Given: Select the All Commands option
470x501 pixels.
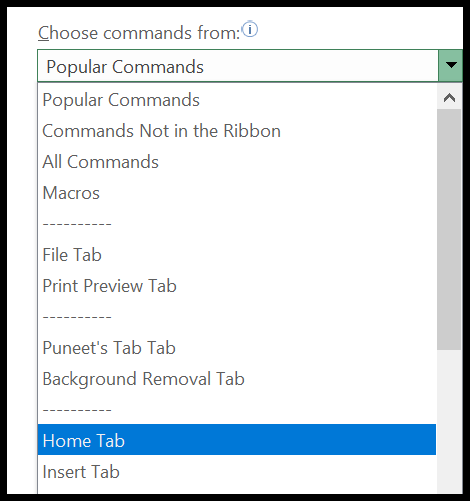Looking at the screenshot, I should pyautogui.click(x=237, y=162).
